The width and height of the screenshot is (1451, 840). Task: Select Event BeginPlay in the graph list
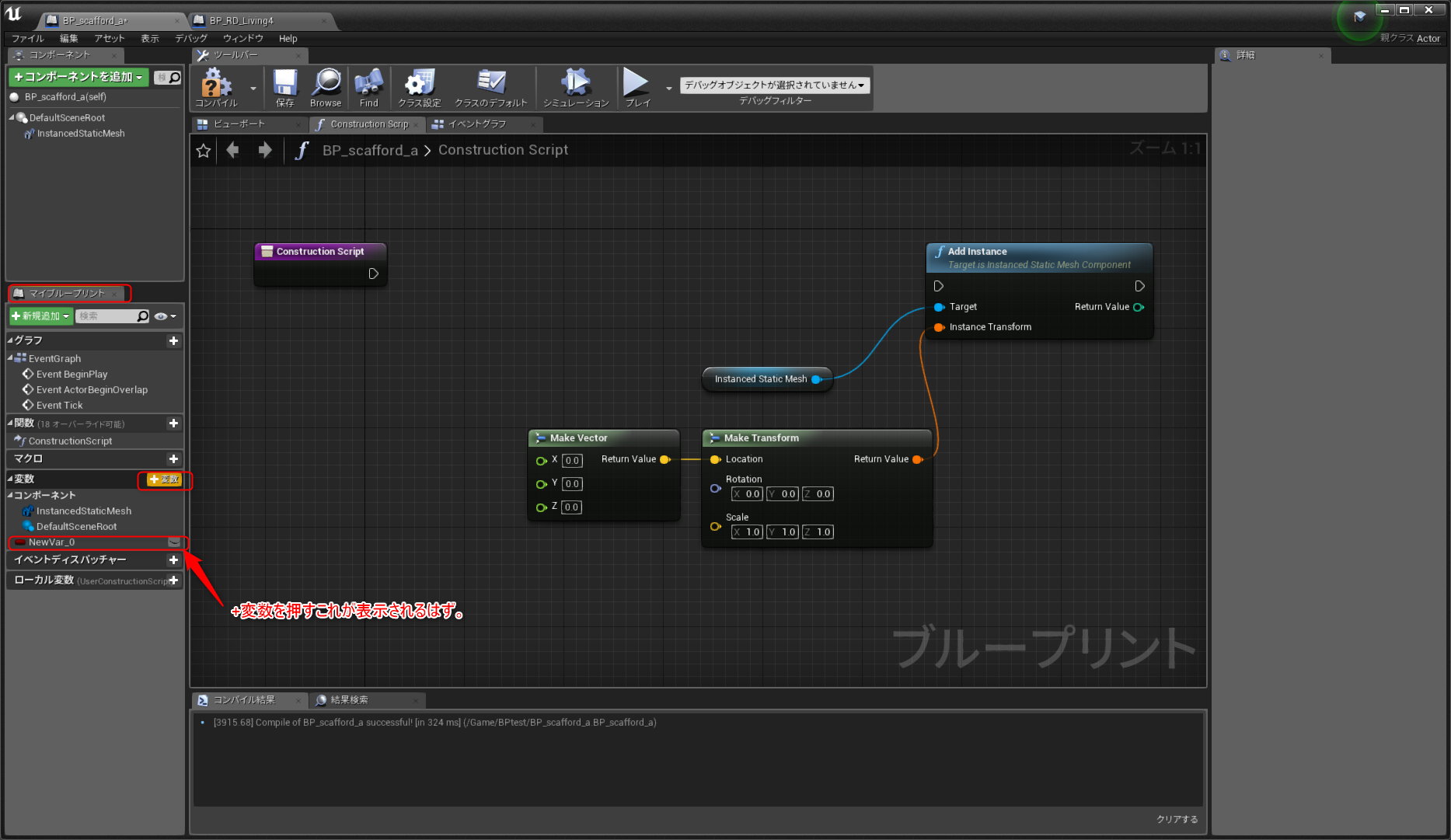click(72, 375)
